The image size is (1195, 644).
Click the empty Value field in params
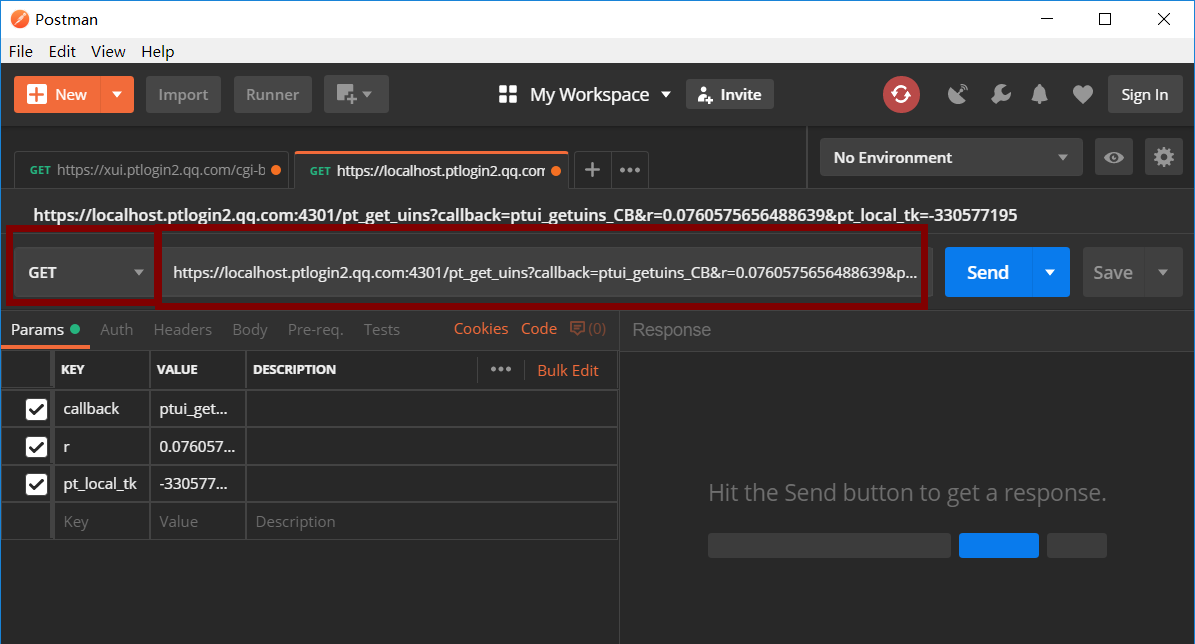[198, 521]
